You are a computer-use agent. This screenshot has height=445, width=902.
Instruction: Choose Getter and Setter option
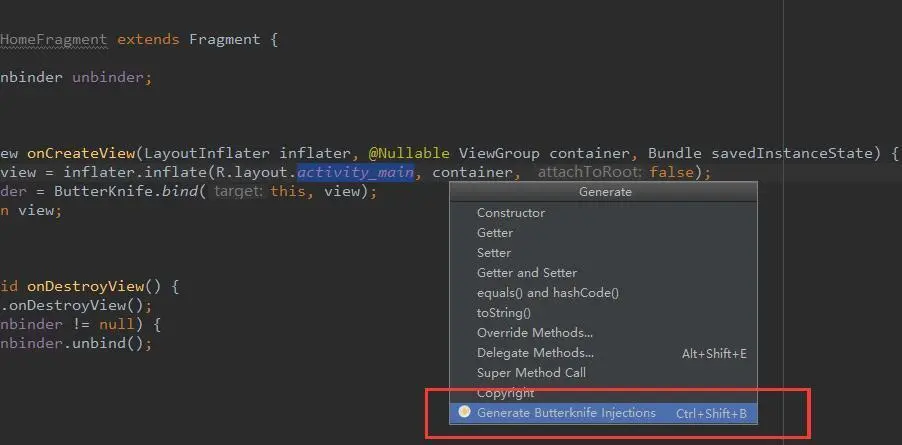coord(603,273)
